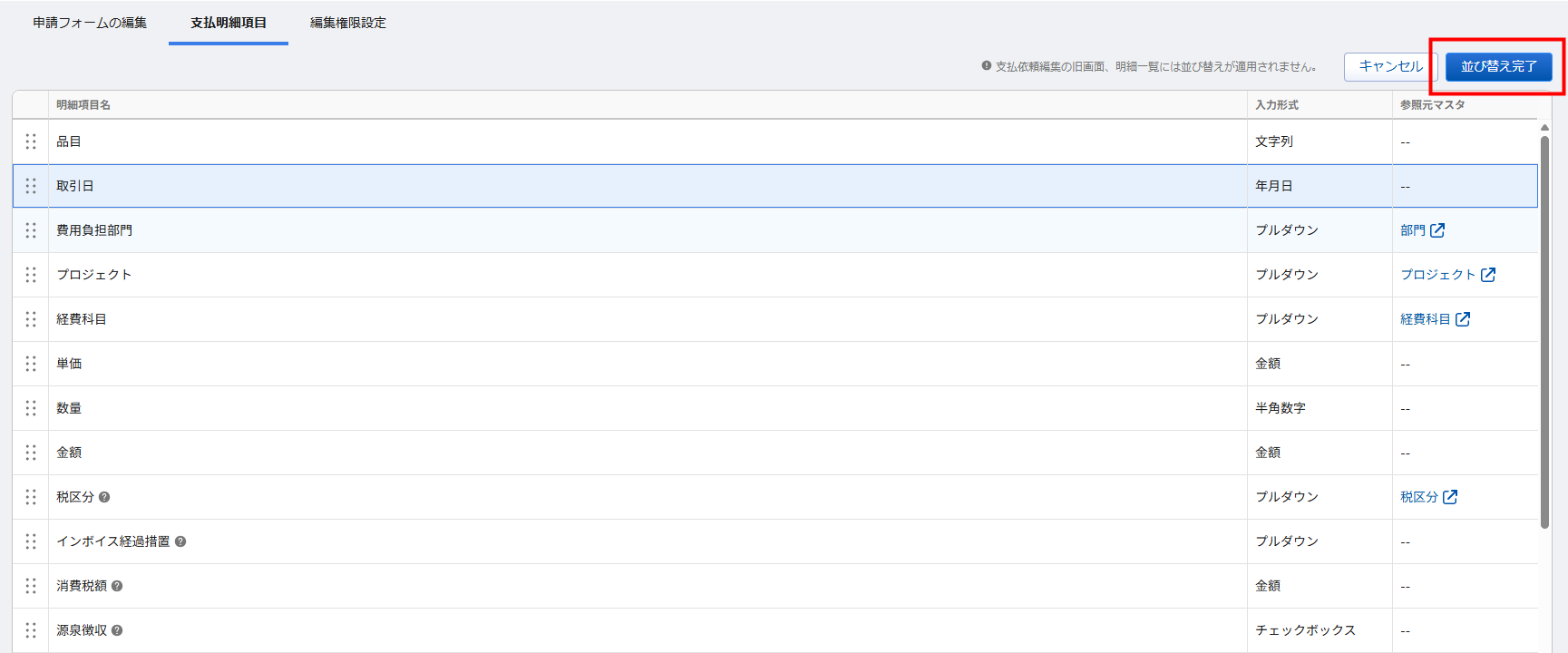The width and height of the screenshot is (1568, 653).
Task: Click the drag handle beside 取引日
Action: pyautogui.click(x=31, y=186)
